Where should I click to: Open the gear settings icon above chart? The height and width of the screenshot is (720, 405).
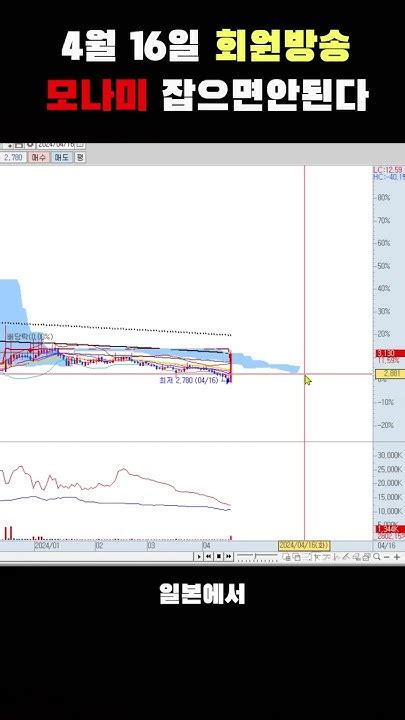click(30, 144)
